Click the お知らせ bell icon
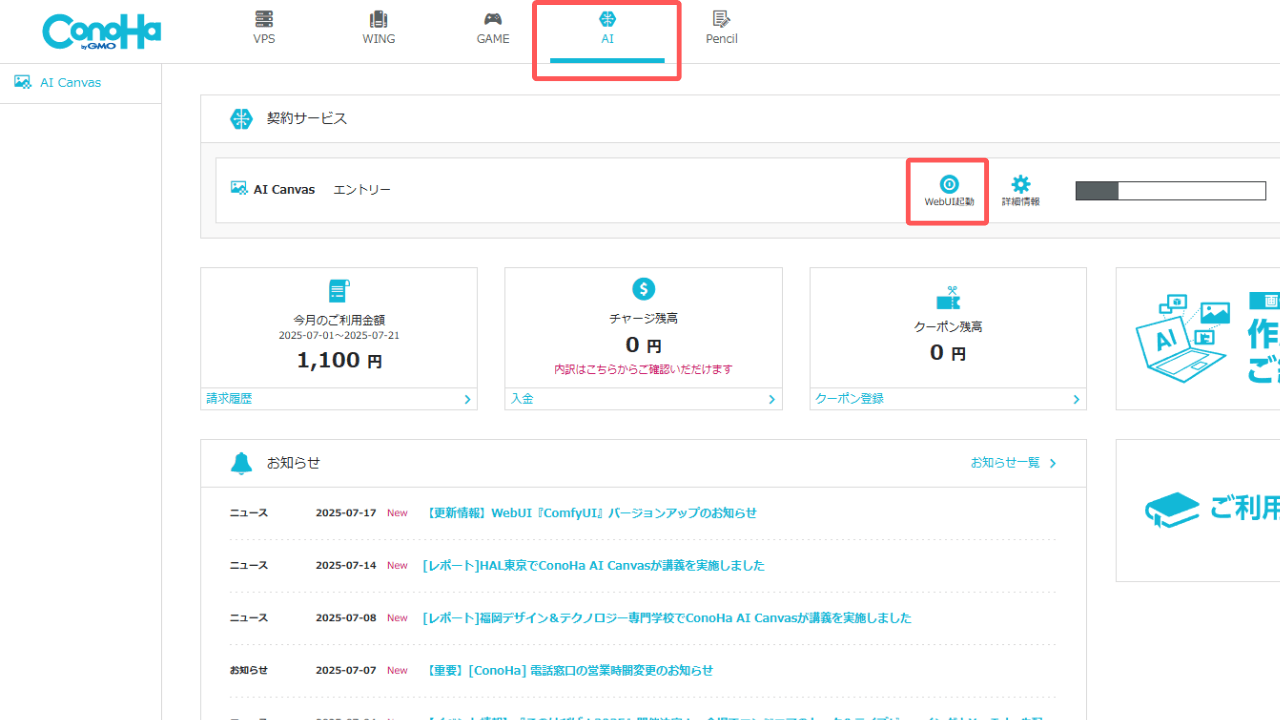1280x720 pixels. pos(242,463)
